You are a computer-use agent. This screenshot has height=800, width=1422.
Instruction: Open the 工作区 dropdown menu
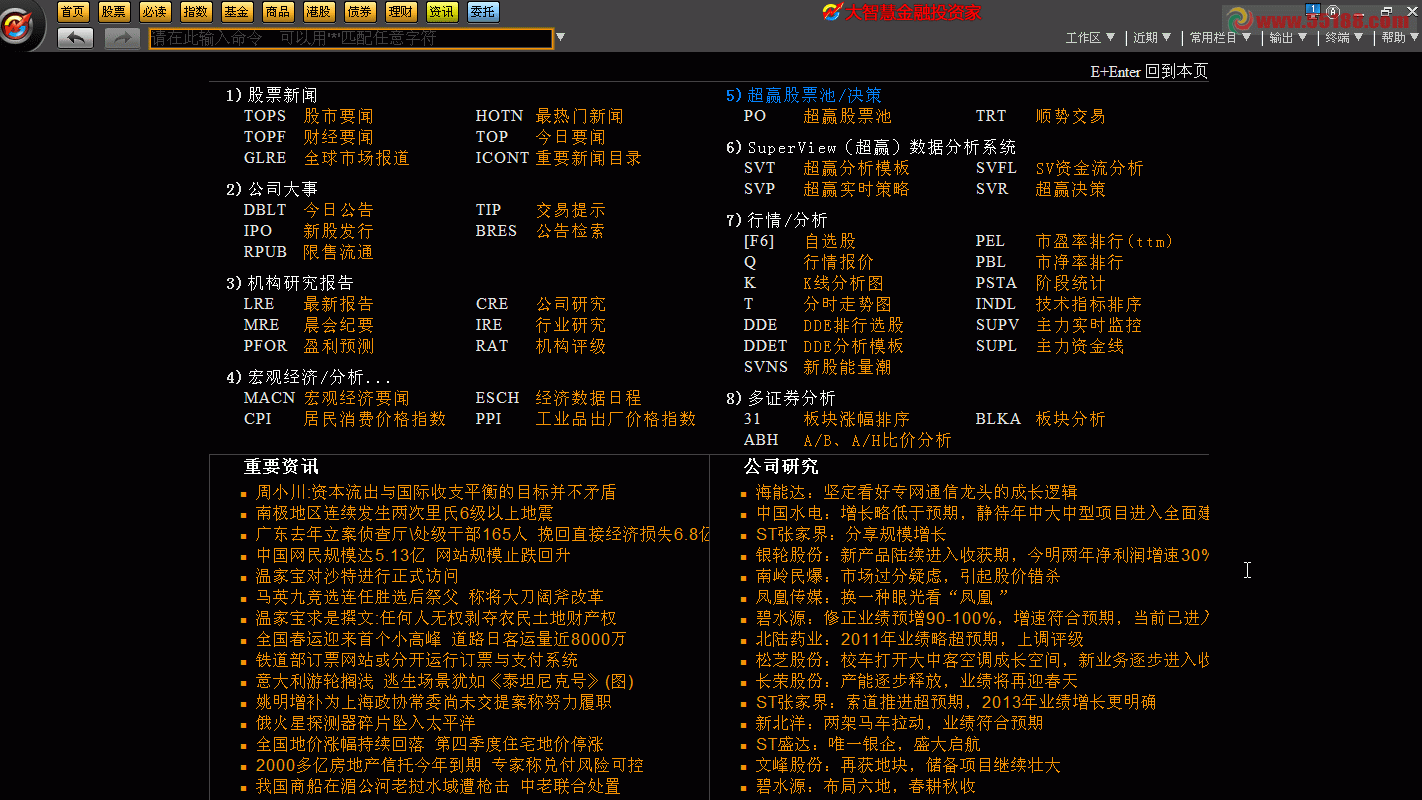1090,38
